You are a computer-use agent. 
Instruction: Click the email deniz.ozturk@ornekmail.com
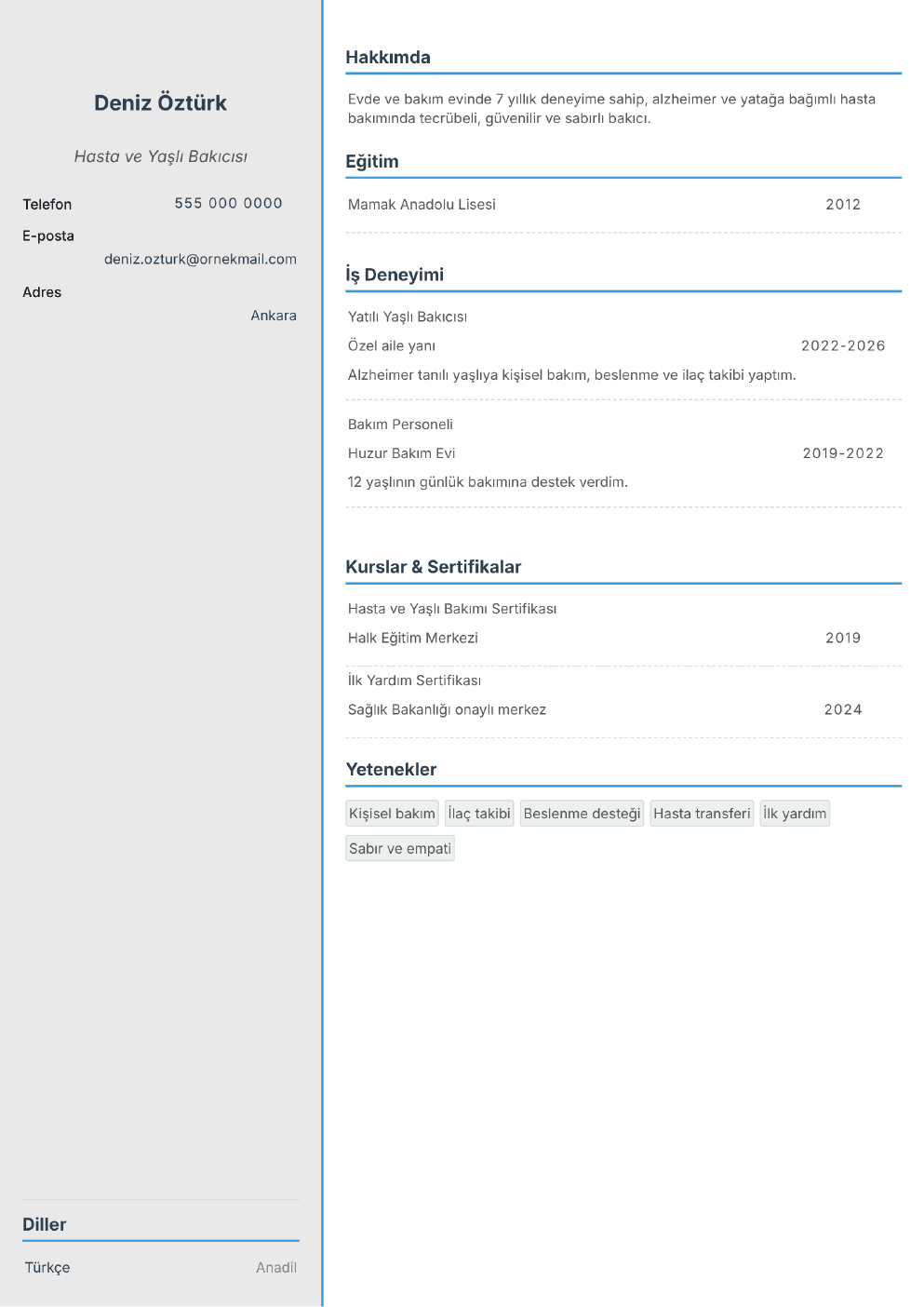coord(200,259)
